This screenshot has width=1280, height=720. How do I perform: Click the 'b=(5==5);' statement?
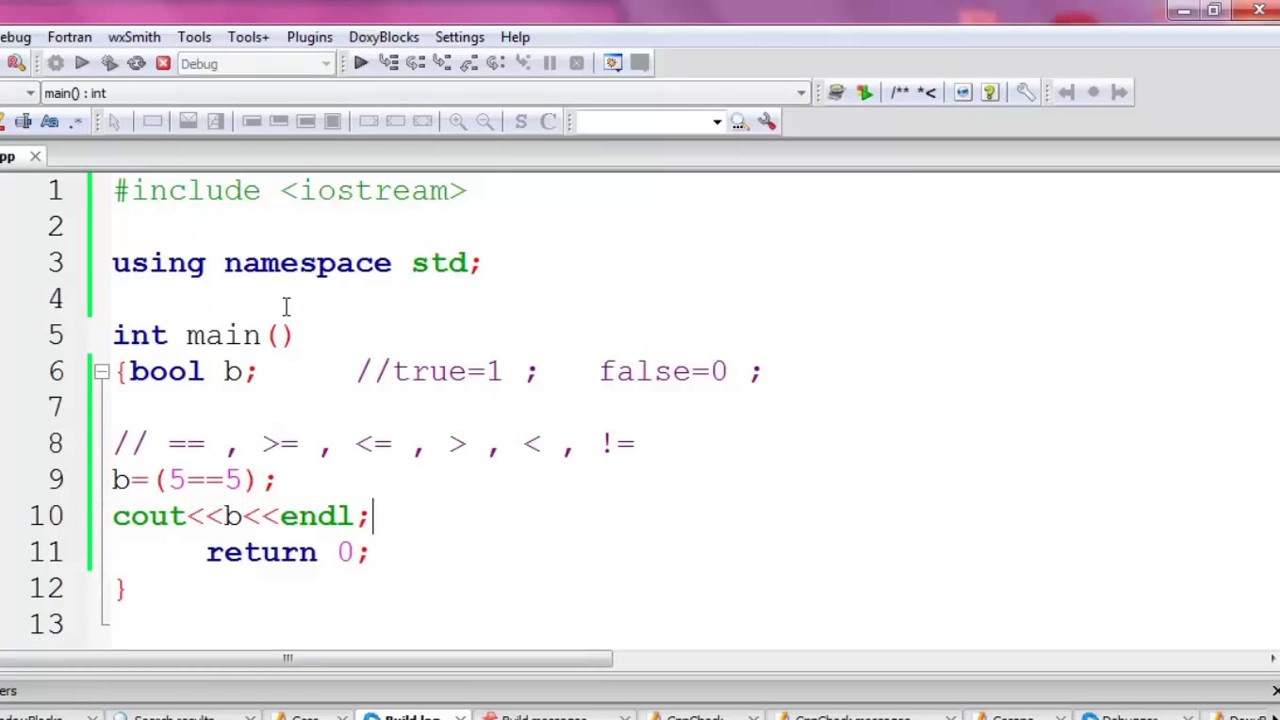[194, 480]
